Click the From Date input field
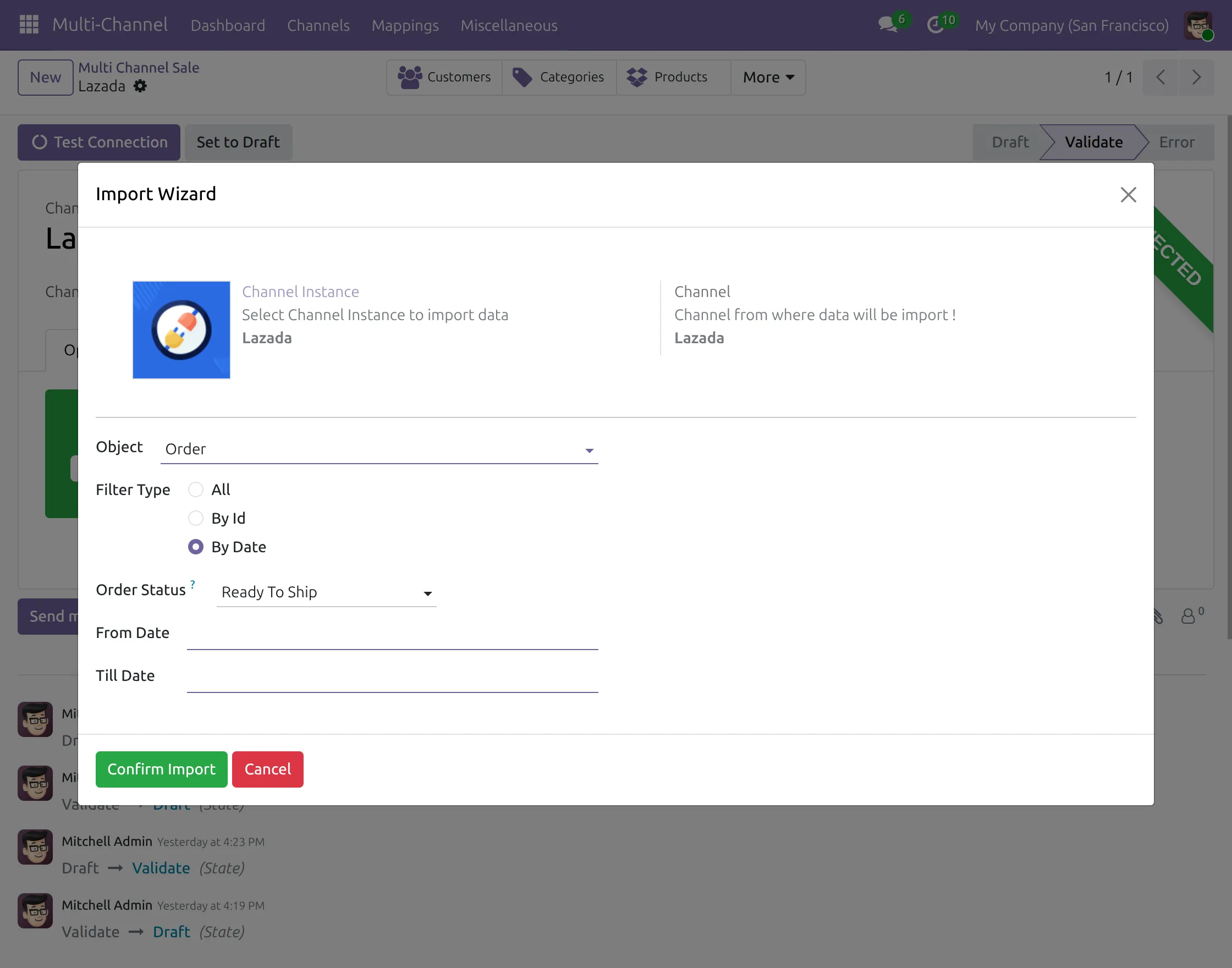The width and height of the screenshot is (1232, 968). (x=392, y=634)
